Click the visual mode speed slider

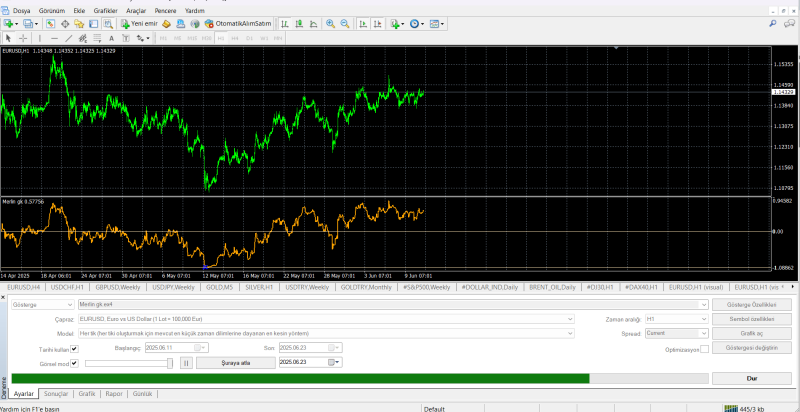pyautogui.click(x=129, y=363)
